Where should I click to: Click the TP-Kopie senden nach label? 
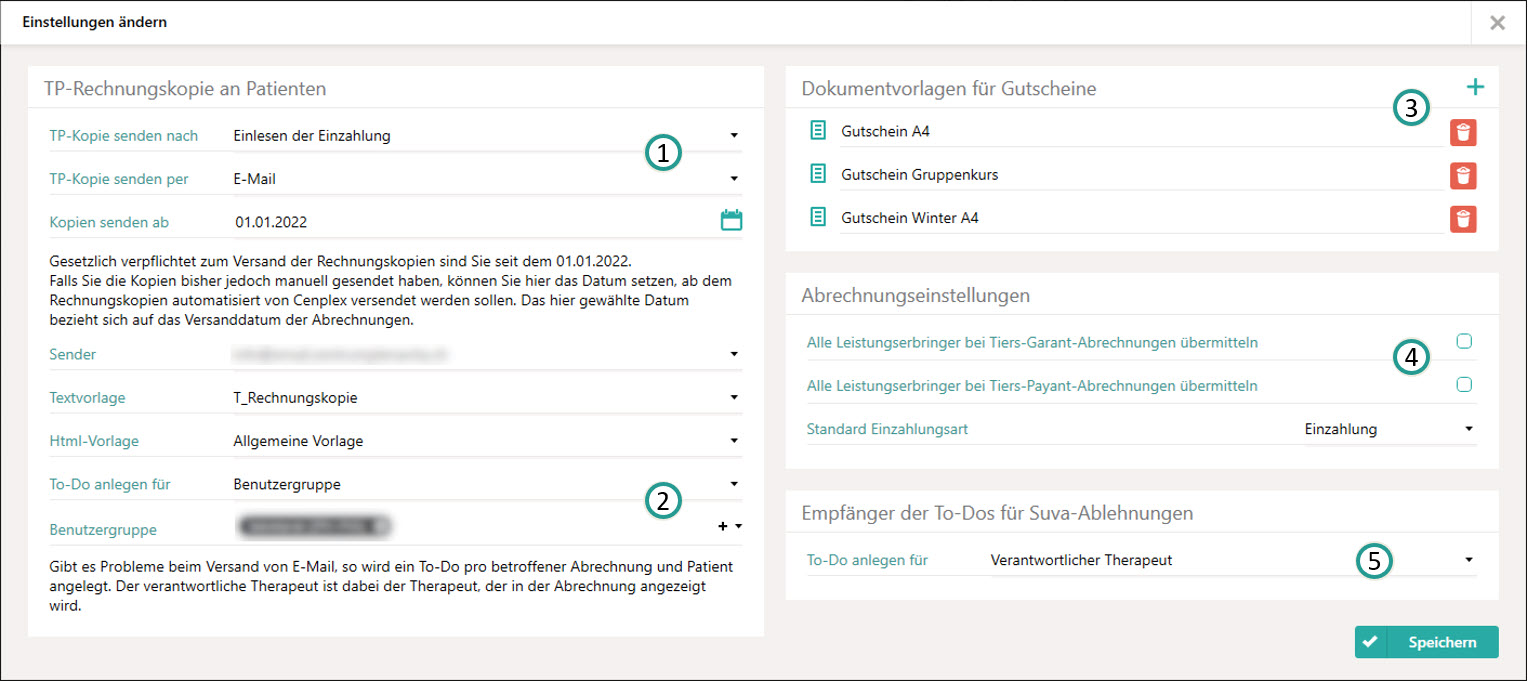(x=124, y=136)
